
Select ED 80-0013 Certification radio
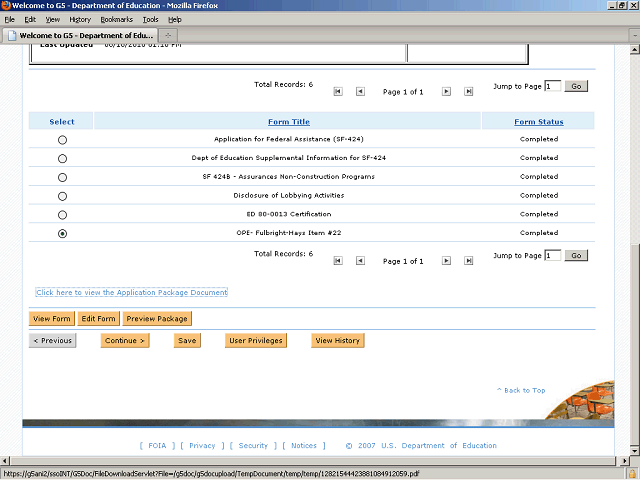pos(62,215)
